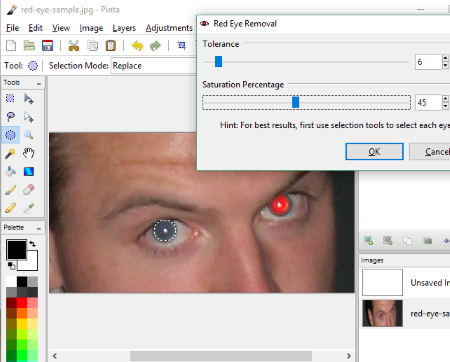Image resolution: width=450 pixels, height=362 pixels.
Task: Add new layer icon in layers panel
Action: coord(369,240)
